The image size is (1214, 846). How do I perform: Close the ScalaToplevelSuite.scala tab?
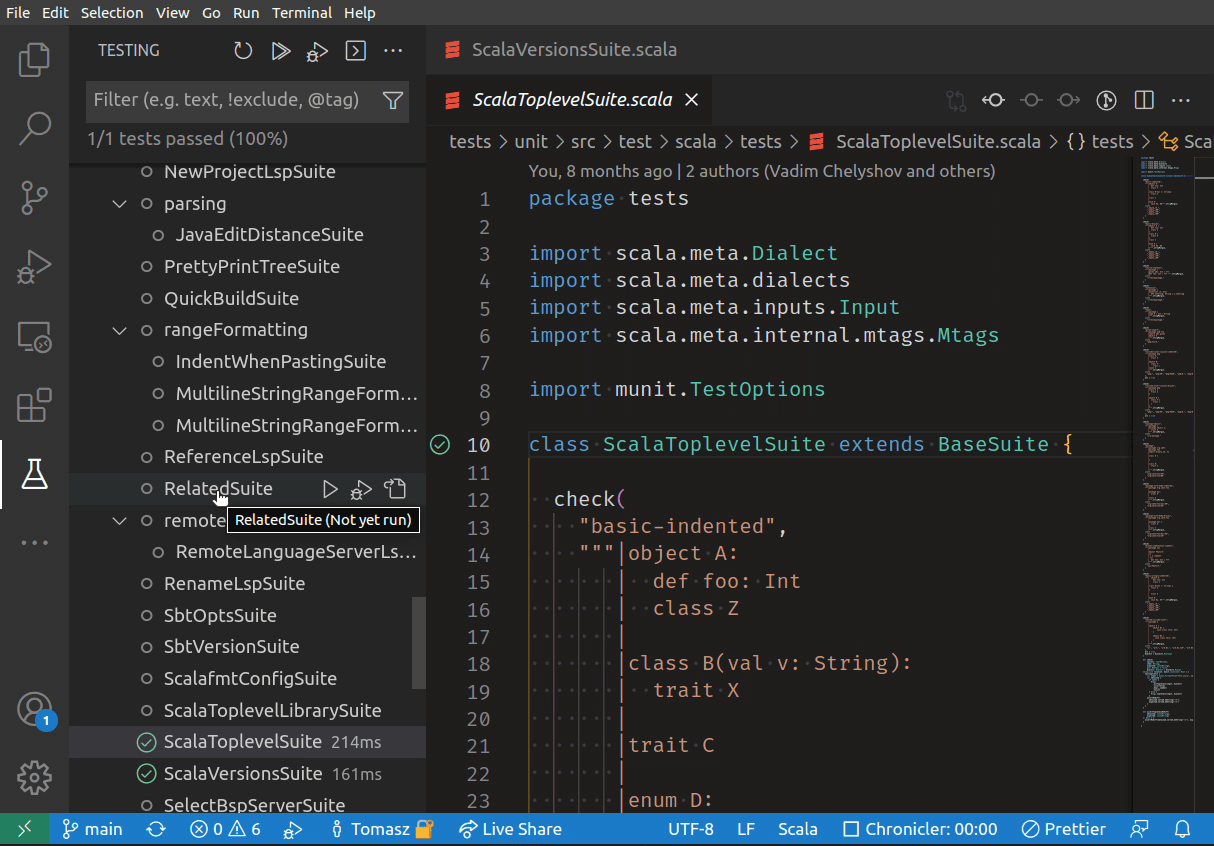(x=692, y=100)
